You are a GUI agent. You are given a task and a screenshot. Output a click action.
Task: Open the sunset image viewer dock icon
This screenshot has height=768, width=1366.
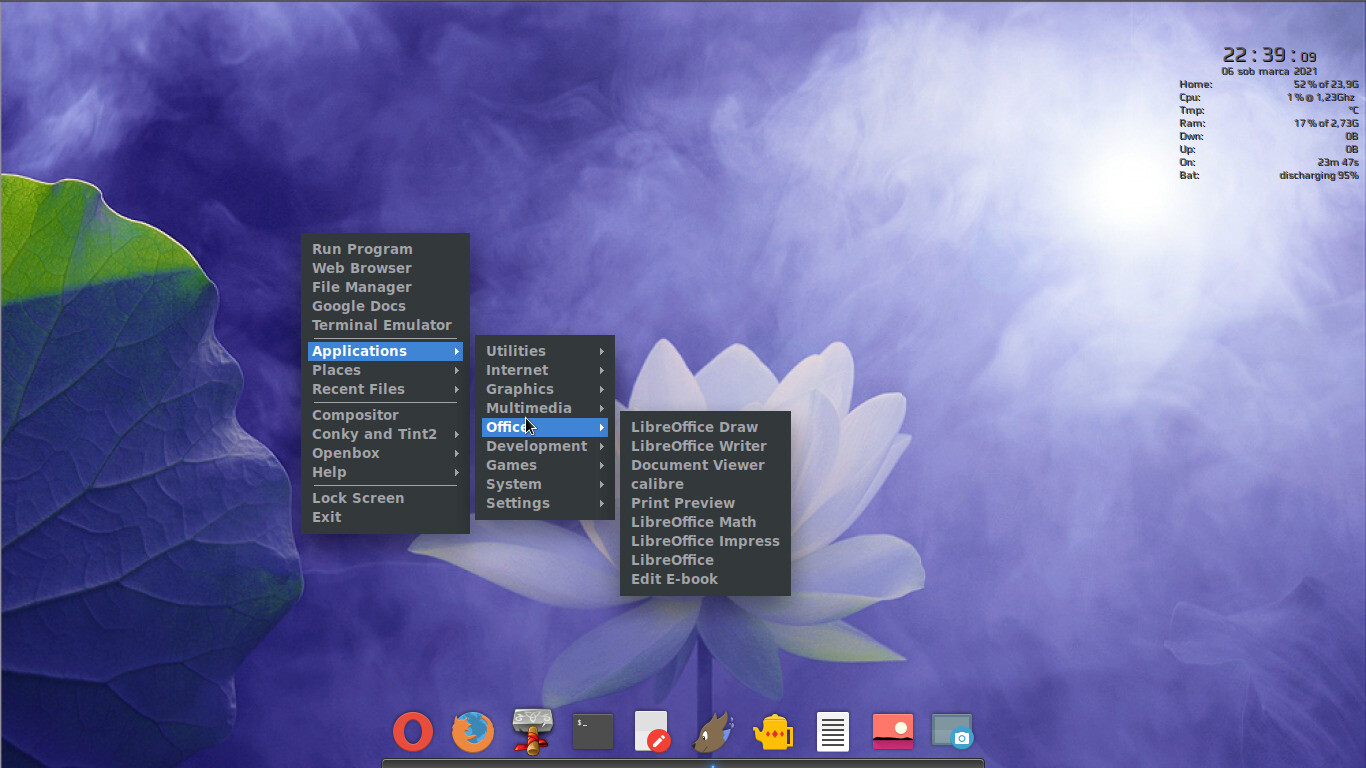(893, 732)
